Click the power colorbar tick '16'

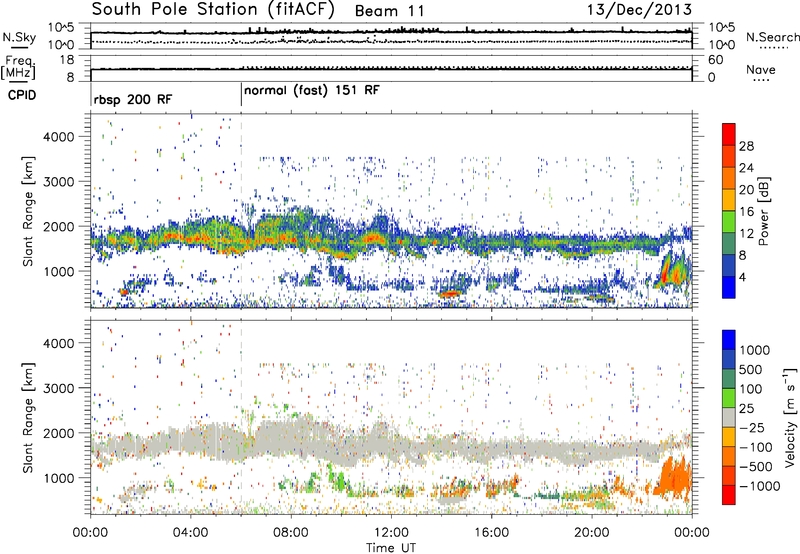tap(746, 212)
